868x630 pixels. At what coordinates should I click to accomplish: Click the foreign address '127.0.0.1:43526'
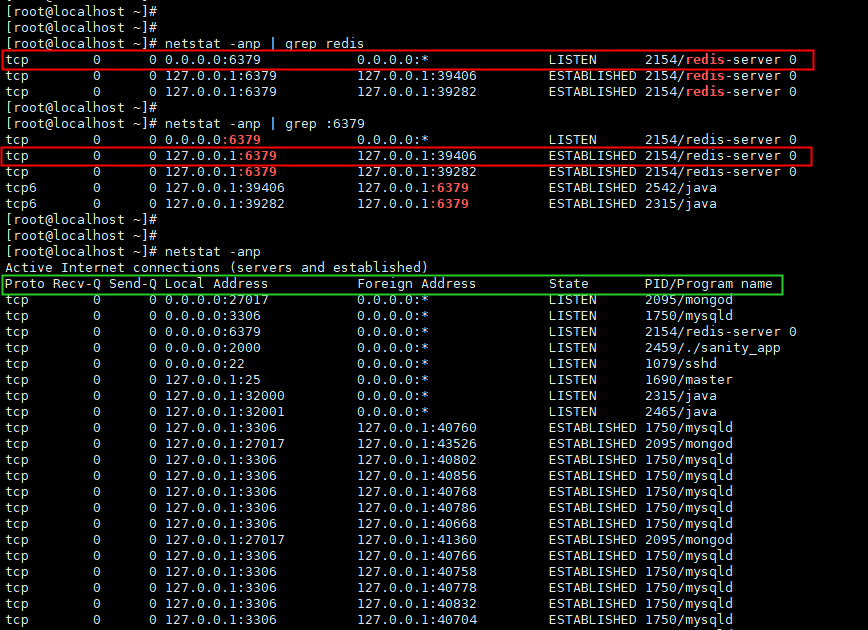(x=417, y=444)
